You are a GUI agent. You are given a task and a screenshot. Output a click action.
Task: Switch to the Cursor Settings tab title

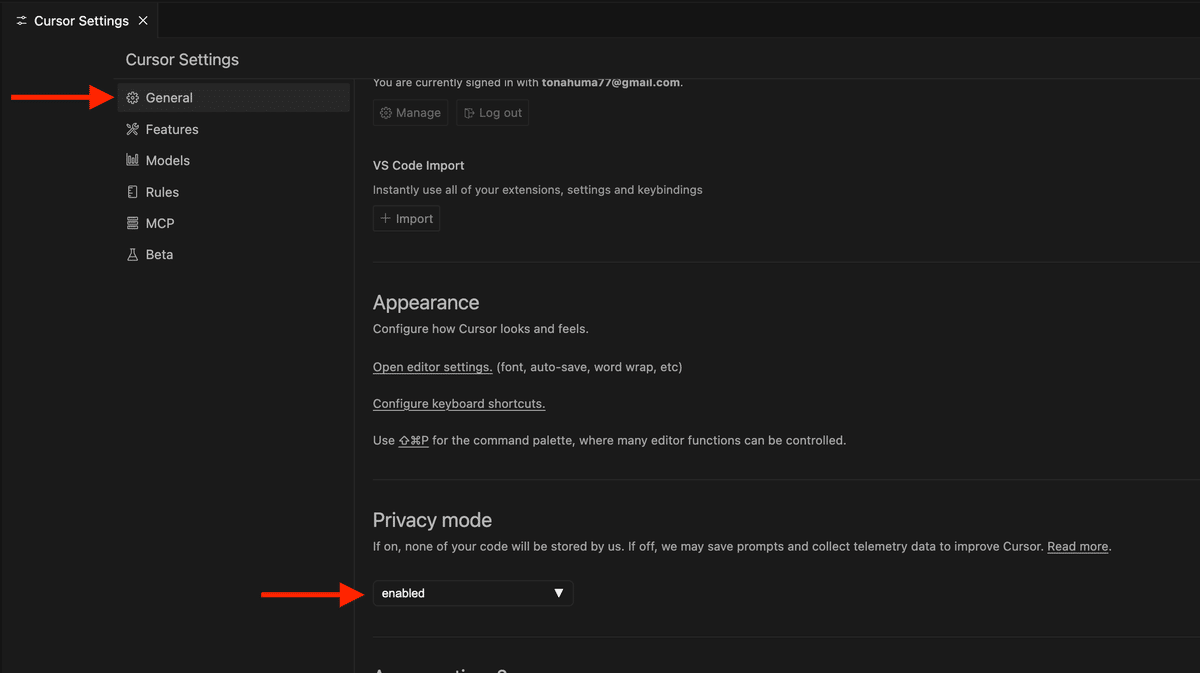click(81, 21)
